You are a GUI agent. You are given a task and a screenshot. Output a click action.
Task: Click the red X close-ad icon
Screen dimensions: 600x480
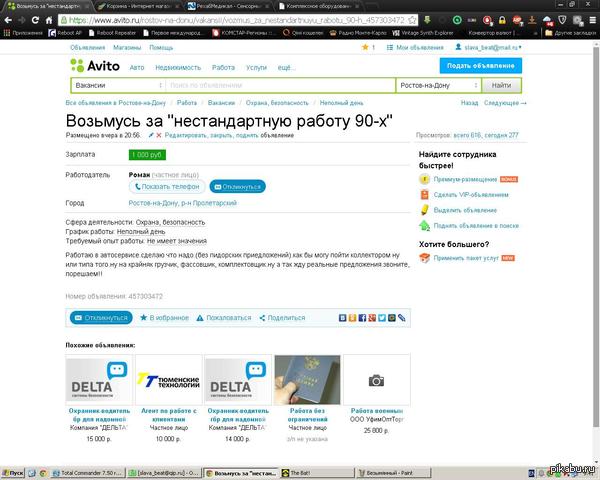click(x=159, y=135)
